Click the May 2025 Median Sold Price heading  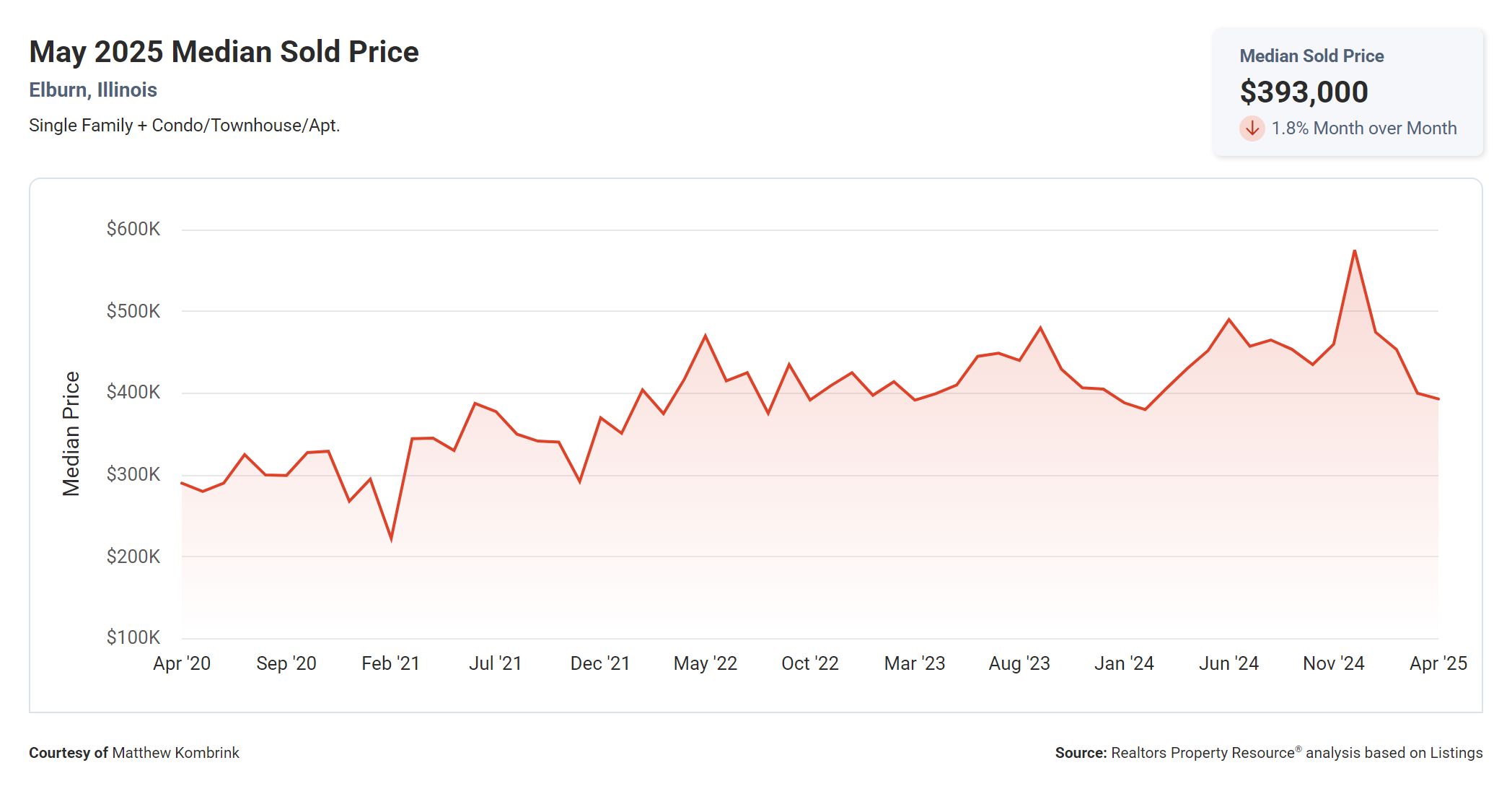click(x=224, y=52)
